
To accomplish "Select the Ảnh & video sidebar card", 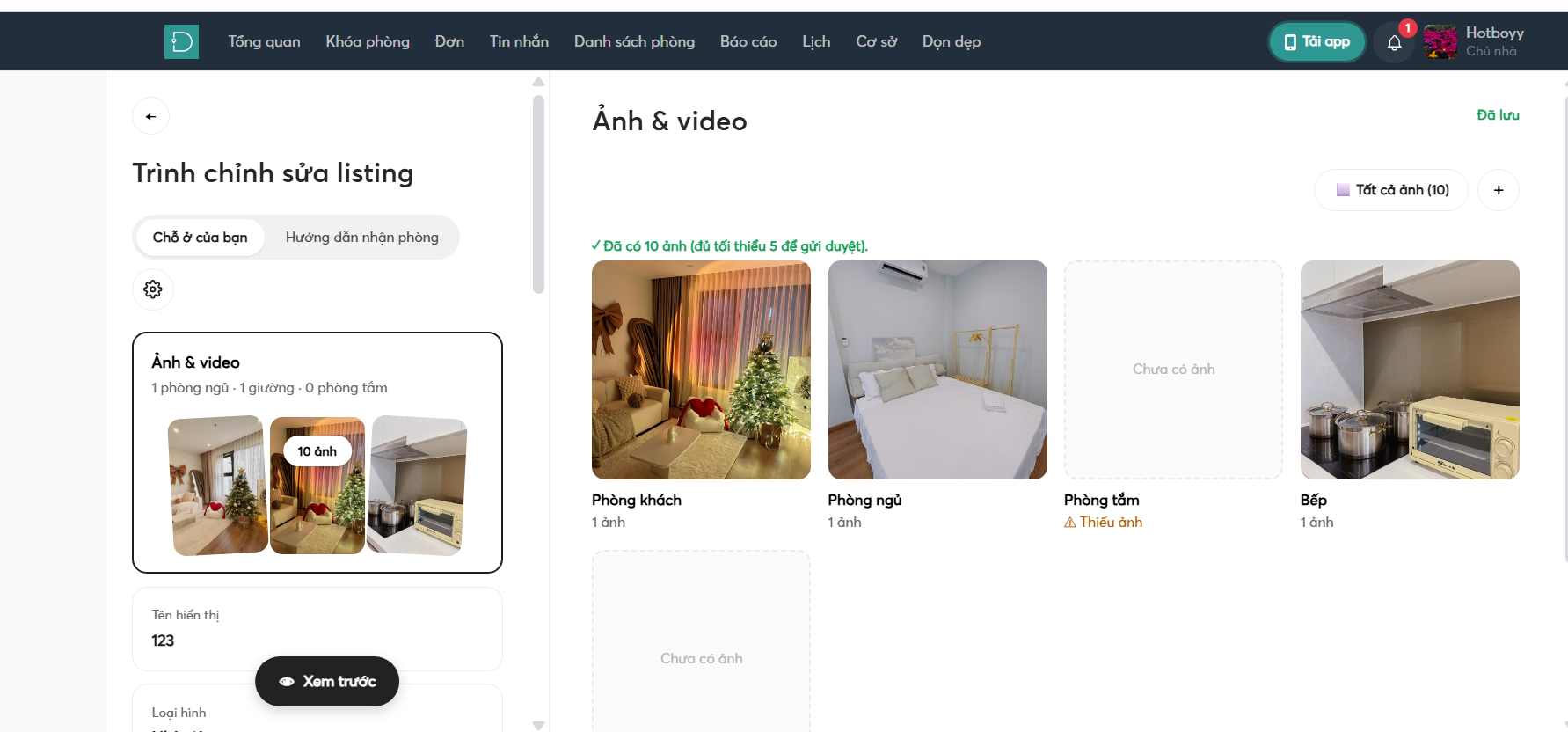I will tap(317, 452).
